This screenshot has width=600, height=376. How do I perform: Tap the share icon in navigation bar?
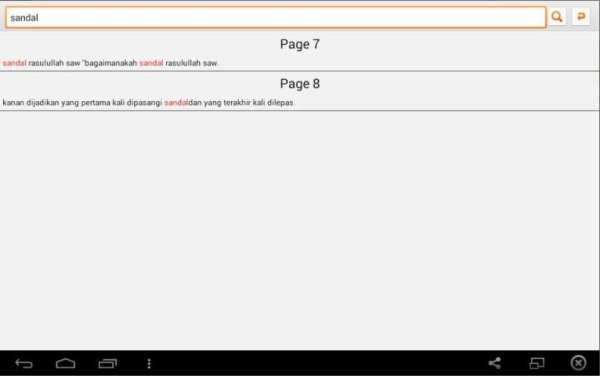click(494, 363)
